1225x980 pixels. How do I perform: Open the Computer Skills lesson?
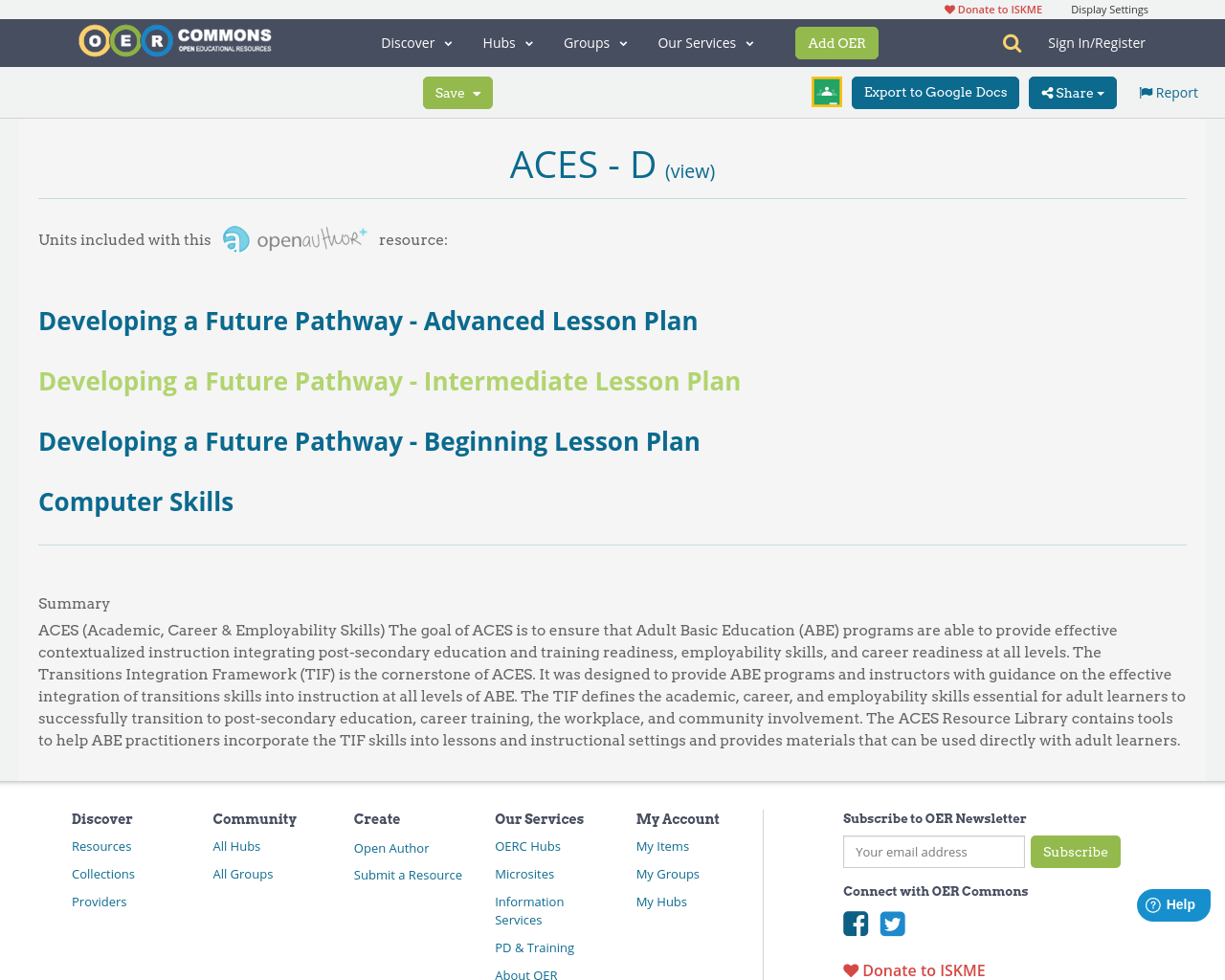(x=135, y=500)
